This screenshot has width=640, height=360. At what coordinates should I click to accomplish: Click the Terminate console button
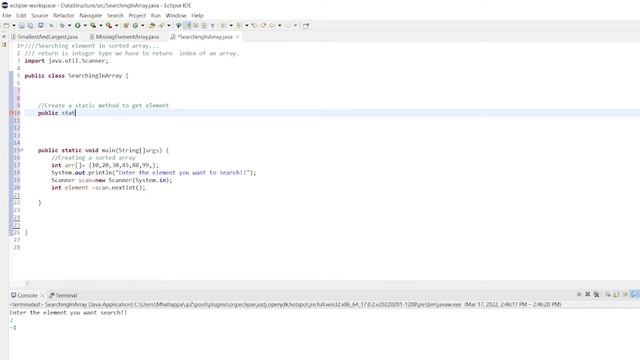click(x=579, y=294)
